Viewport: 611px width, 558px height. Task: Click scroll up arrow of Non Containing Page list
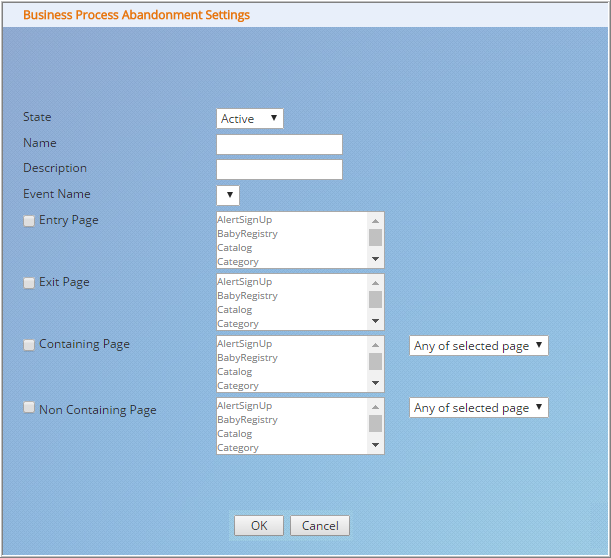pyautogui.click(x=375, y=407)
